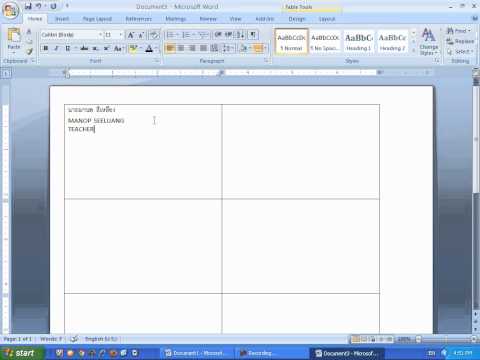Toggle italic formatting
The height and width of the screenshot is (360, 480).
point(56,48)
